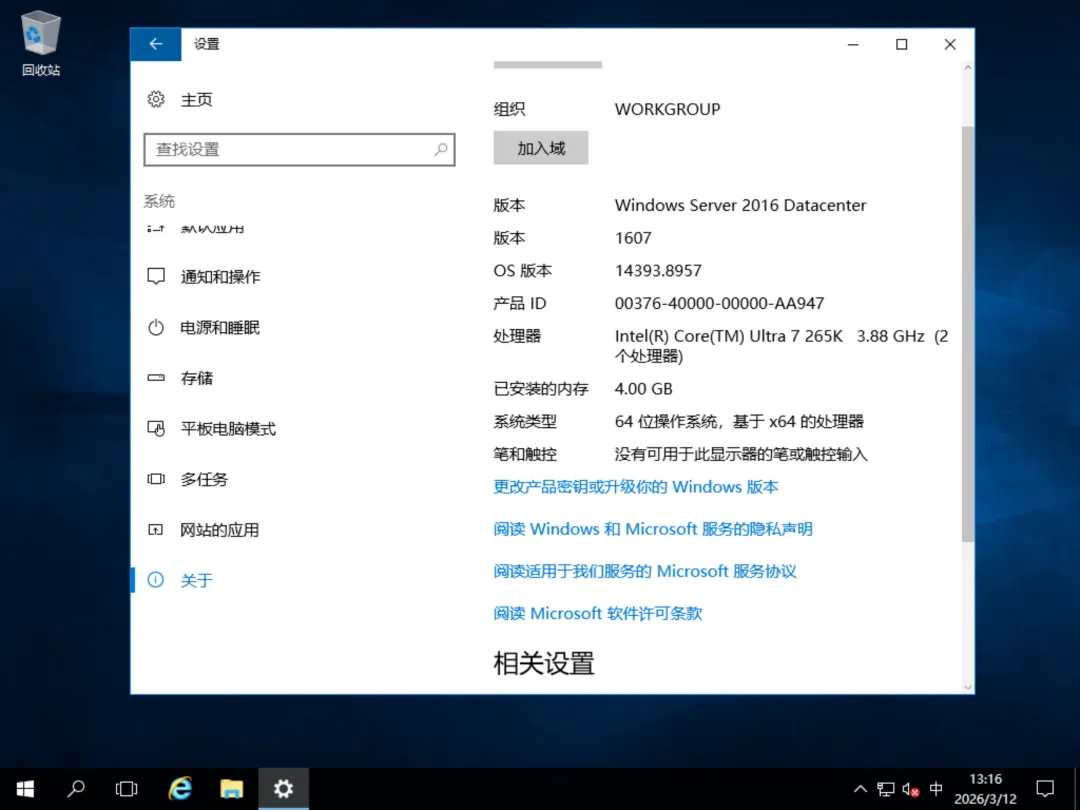Open Task View on taskbar
The width and height of the screenshot is (1080, 810).
(x=127, y=789)
